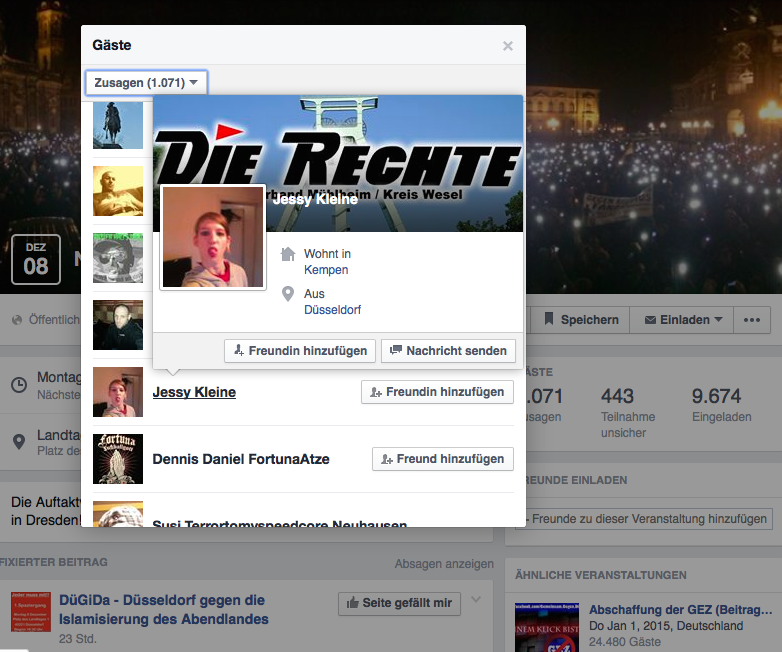The height and width of the screenshot is (652, 782).
Task: Click the yellow-tinted guest avatar
Action: point(118,191)
